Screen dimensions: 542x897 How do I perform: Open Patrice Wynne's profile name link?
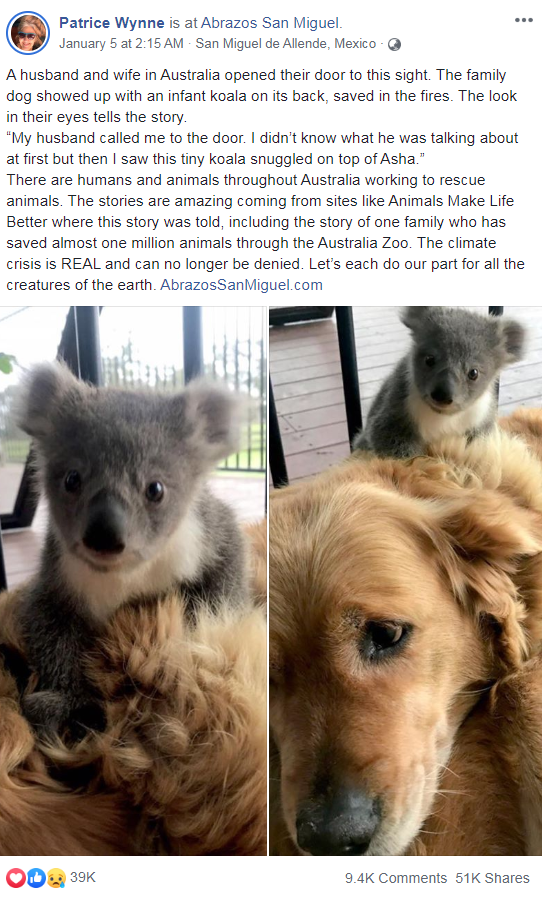[x=112, y=23]
